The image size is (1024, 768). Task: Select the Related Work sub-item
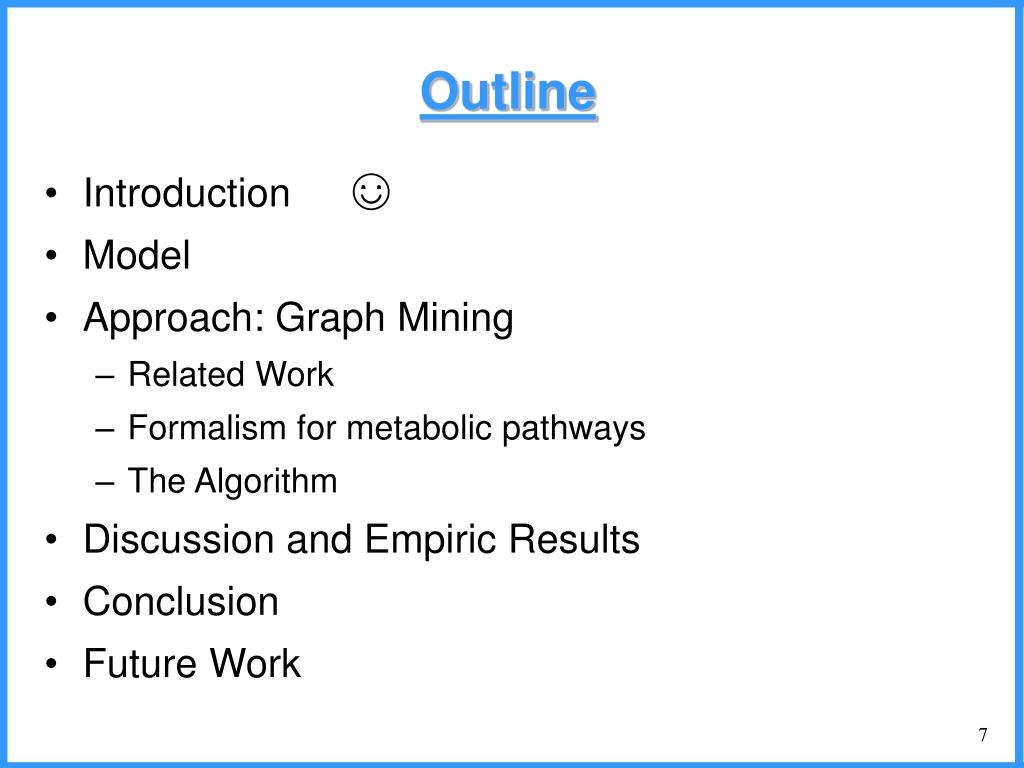[231, 374]
